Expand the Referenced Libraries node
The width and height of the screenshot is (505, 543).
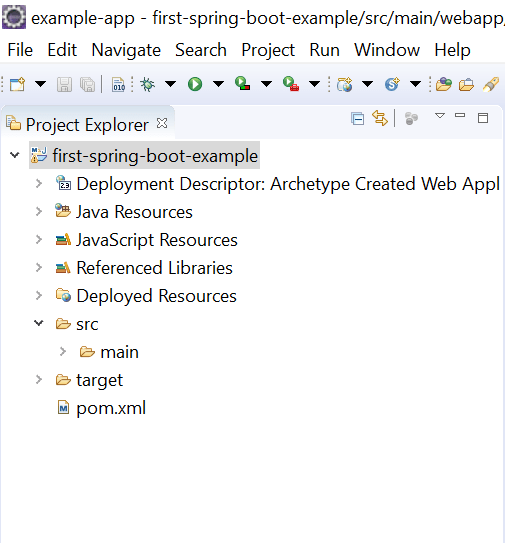coord(39,267)
